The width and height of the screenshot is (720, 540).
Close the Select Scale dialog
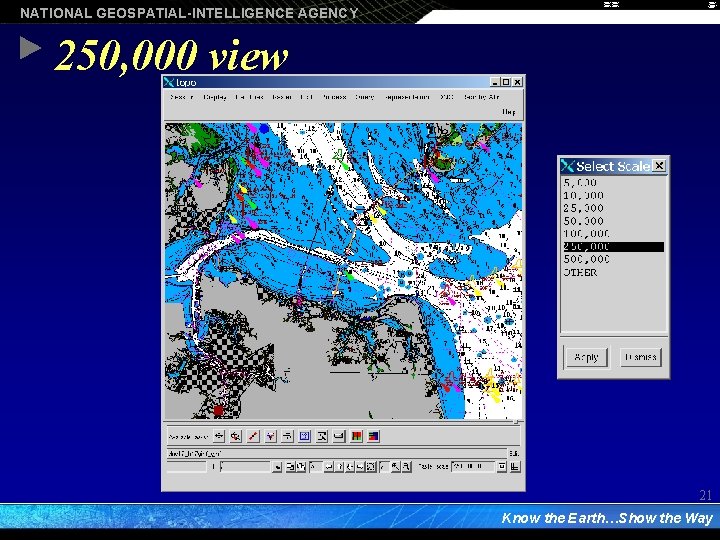pyautogui.click(x=659, y=166)
